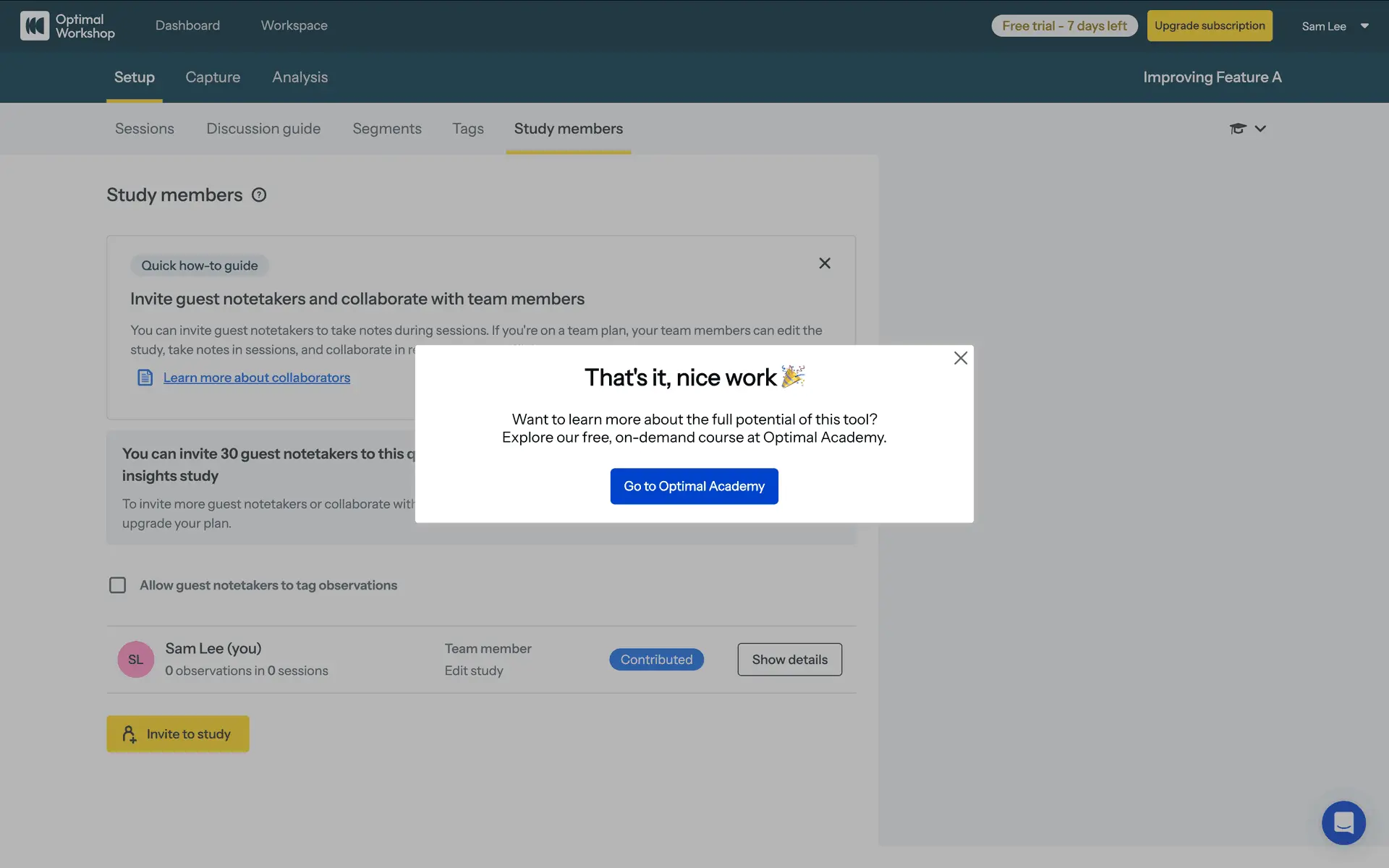The height and width of the screenshot is (868, 1389).
Task: Expand the Sam Lee account dropdown
Action: 1364,26
